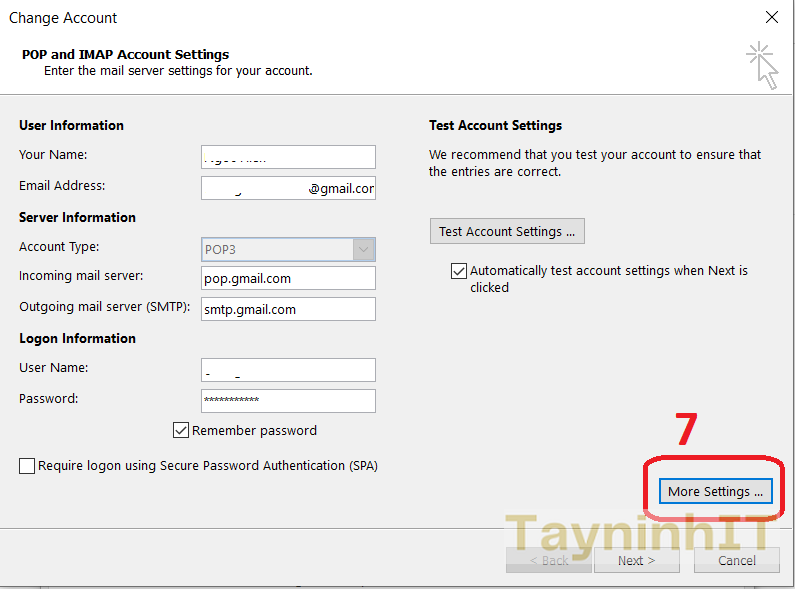Toggle the Remember password checkbox

point(181,430)
